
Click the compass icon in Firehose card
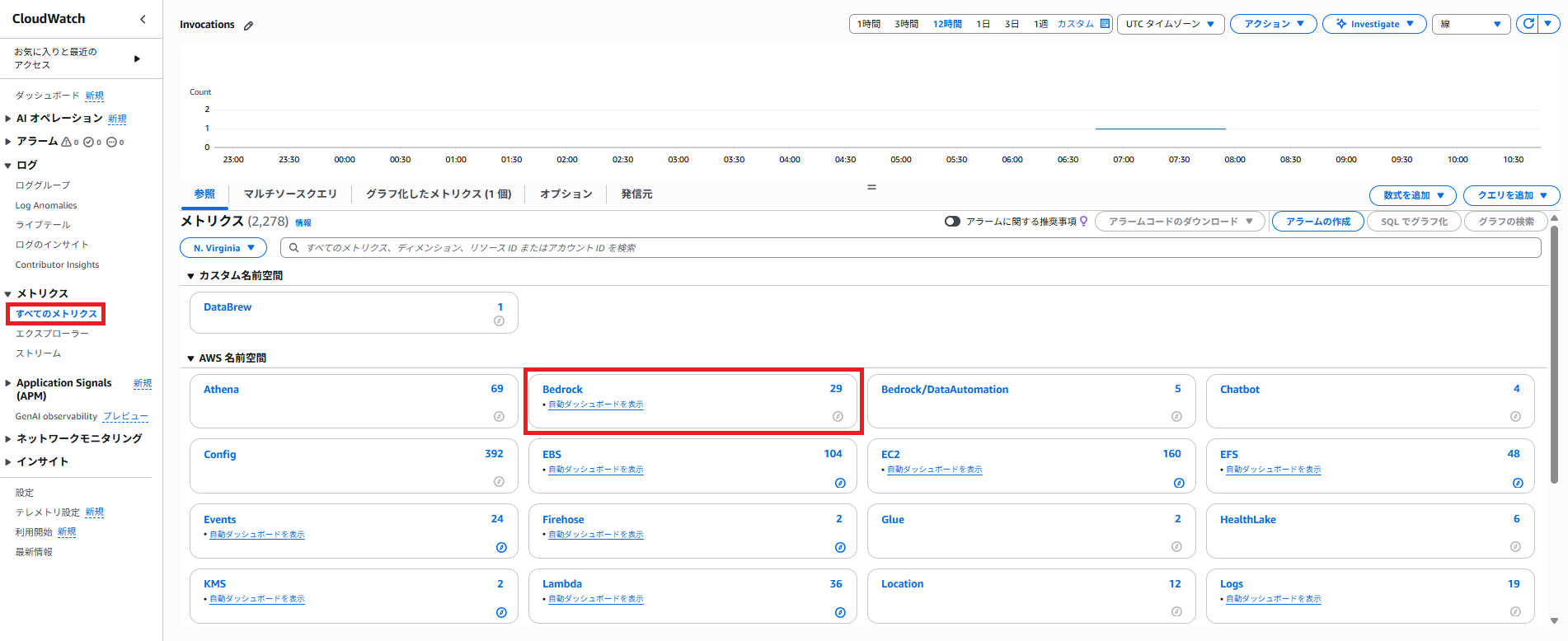click(840, 547)
